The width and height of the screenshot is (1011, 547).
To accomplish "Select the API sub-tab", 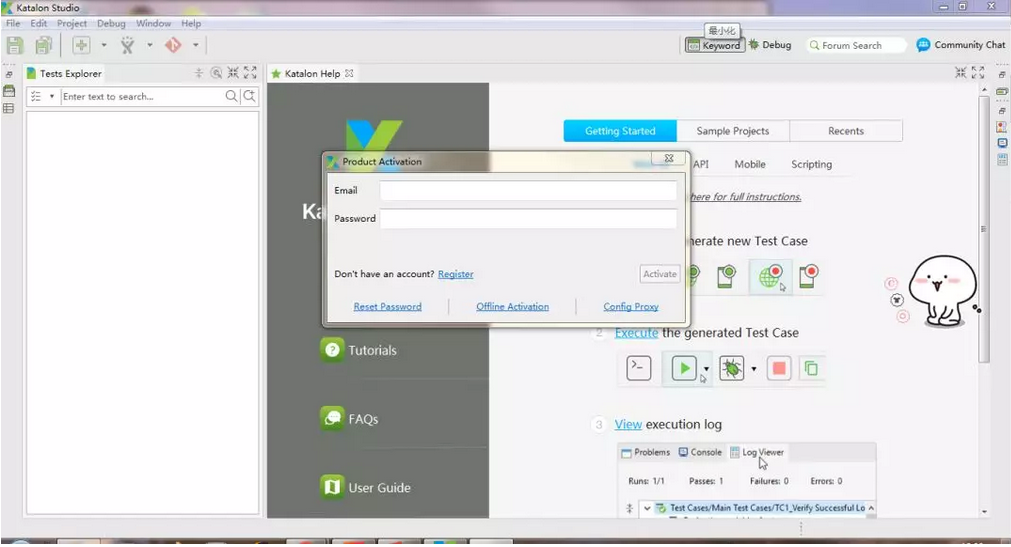I will [701, 164].
